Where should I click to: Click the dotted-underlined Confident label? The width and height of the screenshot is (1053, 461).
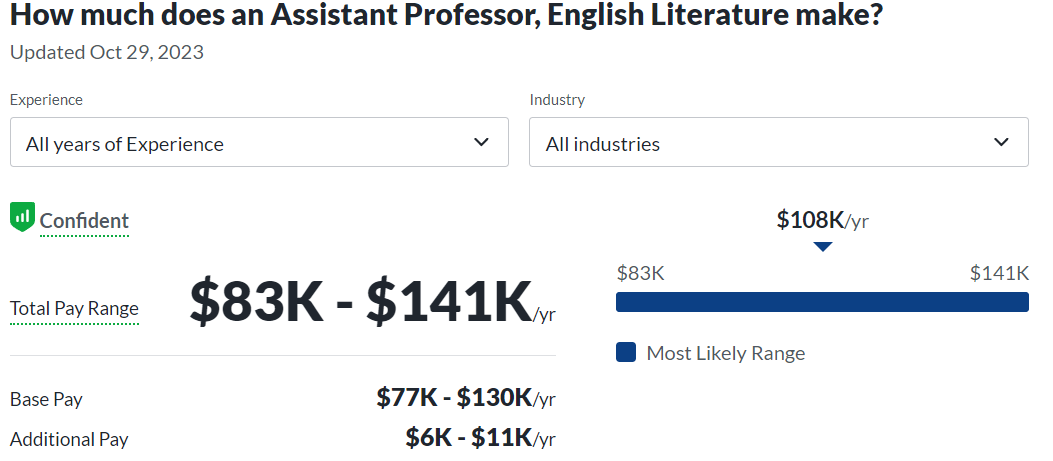[x=84, y=221]
